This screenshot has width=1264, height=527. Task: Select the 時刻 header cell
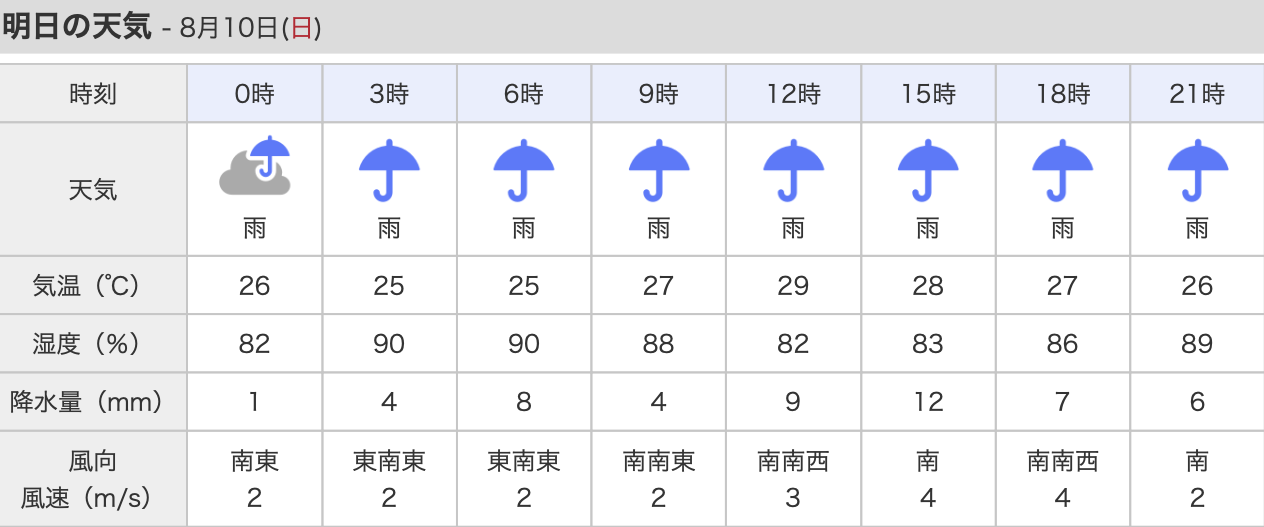click(x=93, y=94)
